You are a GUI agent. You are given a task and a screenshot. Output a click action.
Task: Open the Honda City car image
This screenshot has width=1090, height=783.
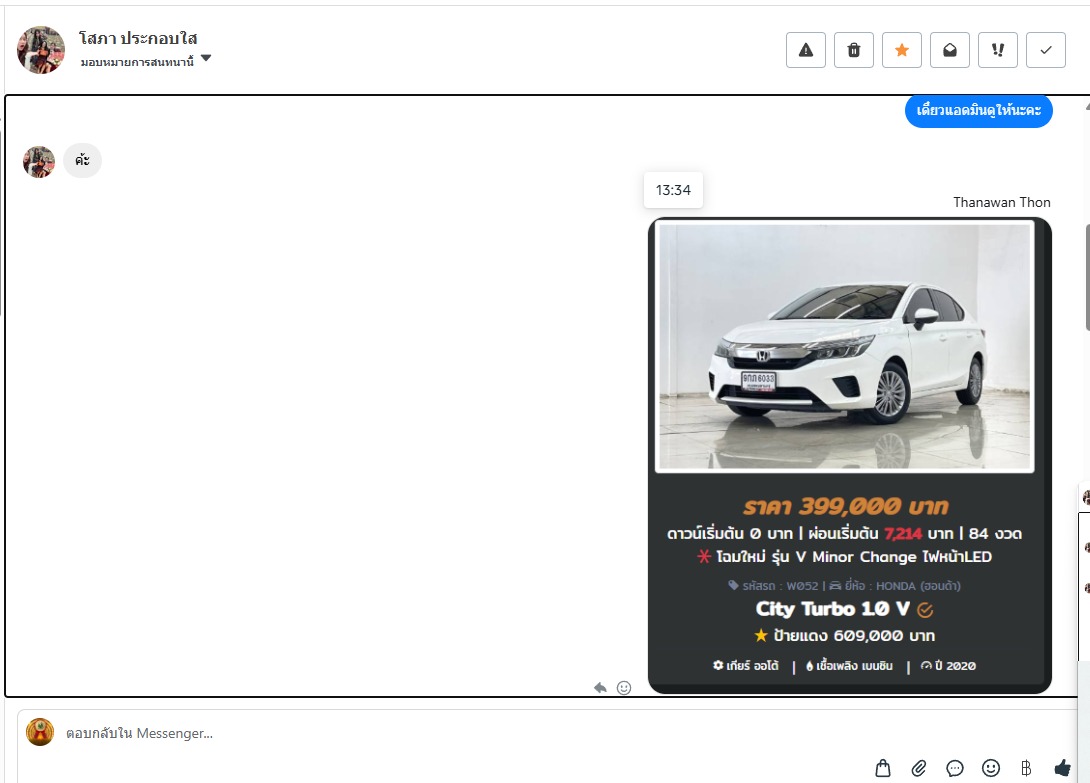pos(844,347)
